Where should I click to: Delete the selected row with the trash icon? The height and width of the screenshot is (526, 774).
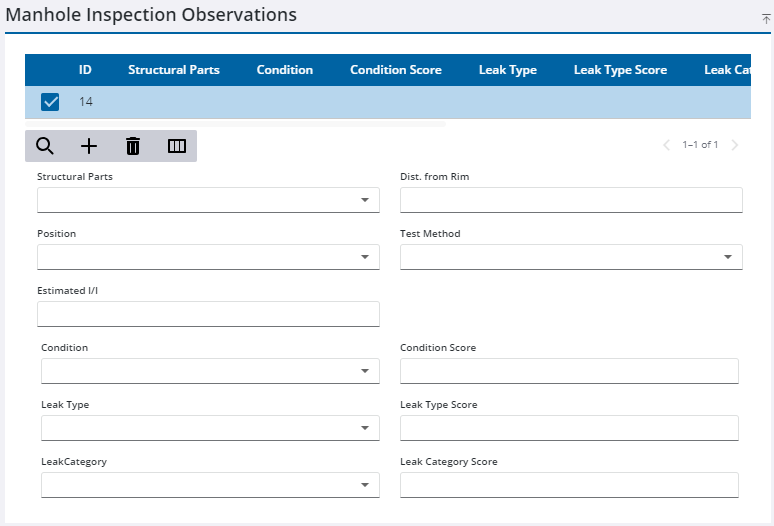click(133, 146)
